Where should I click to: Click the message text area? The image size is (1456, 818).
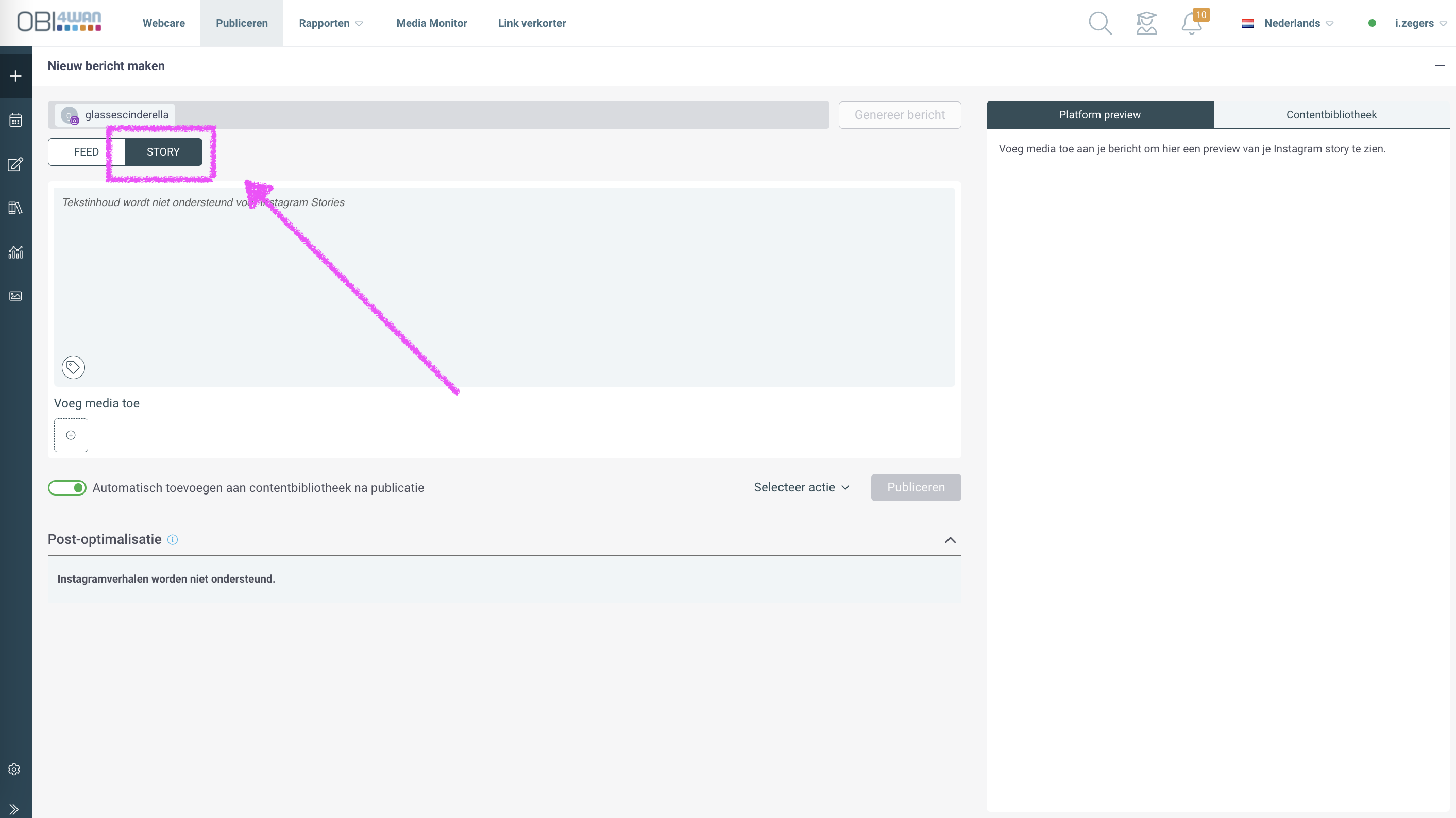[x=505, y=287]
